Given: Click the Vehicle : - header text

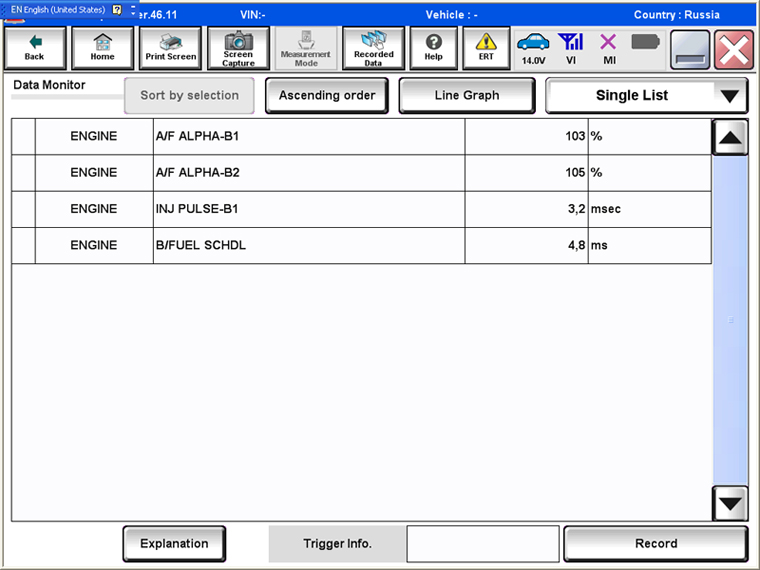Looking at the screenshot, I should pos(451,15).
